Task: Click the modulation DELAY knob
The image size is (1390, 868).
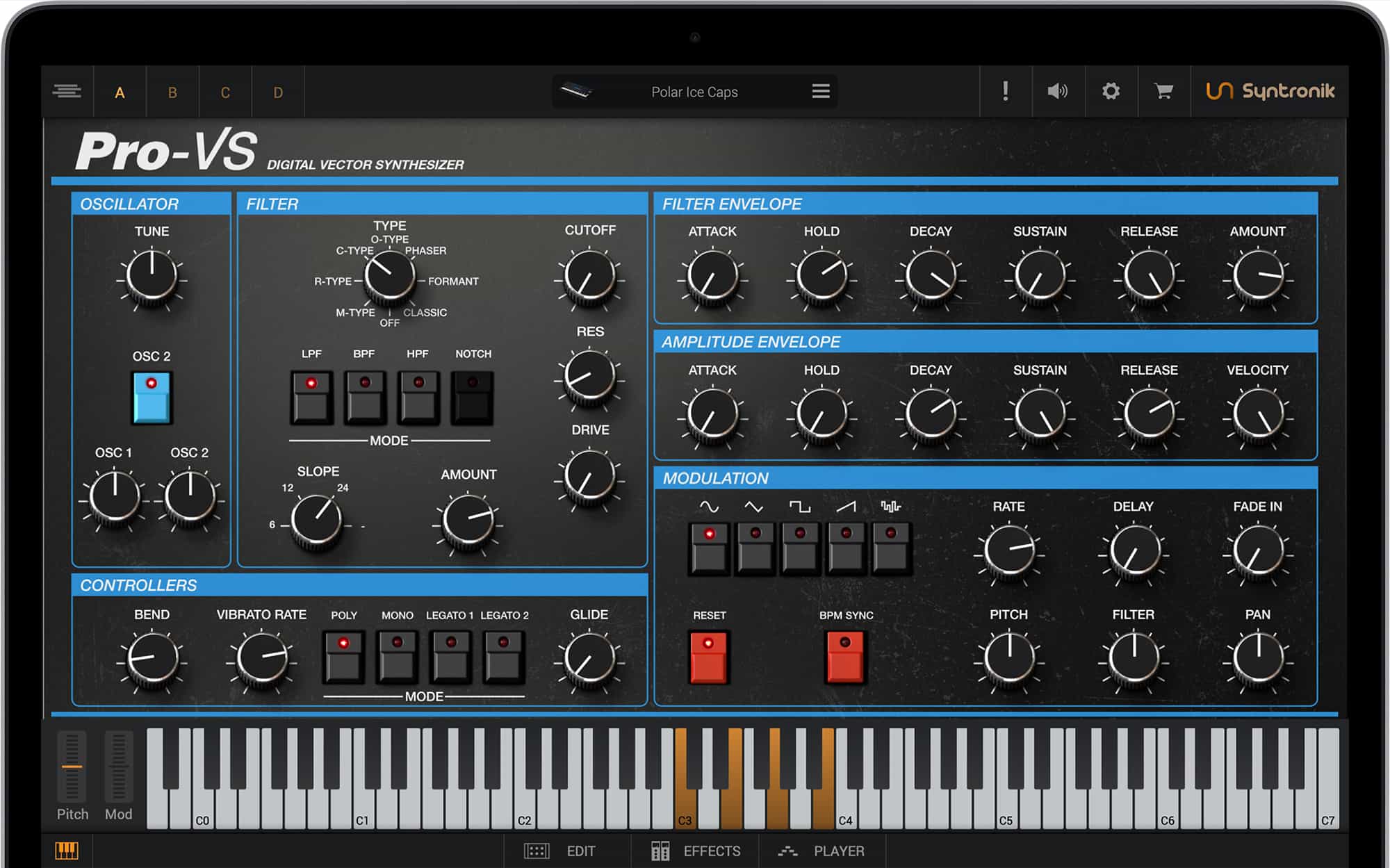Action: point(1134,551)
